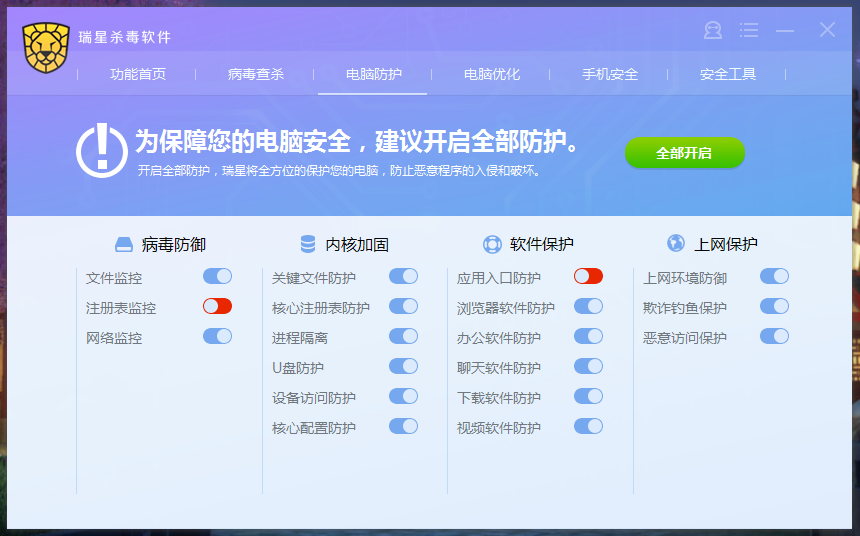Switch to the 电脑优化 tab

click(x=491, y=74)
